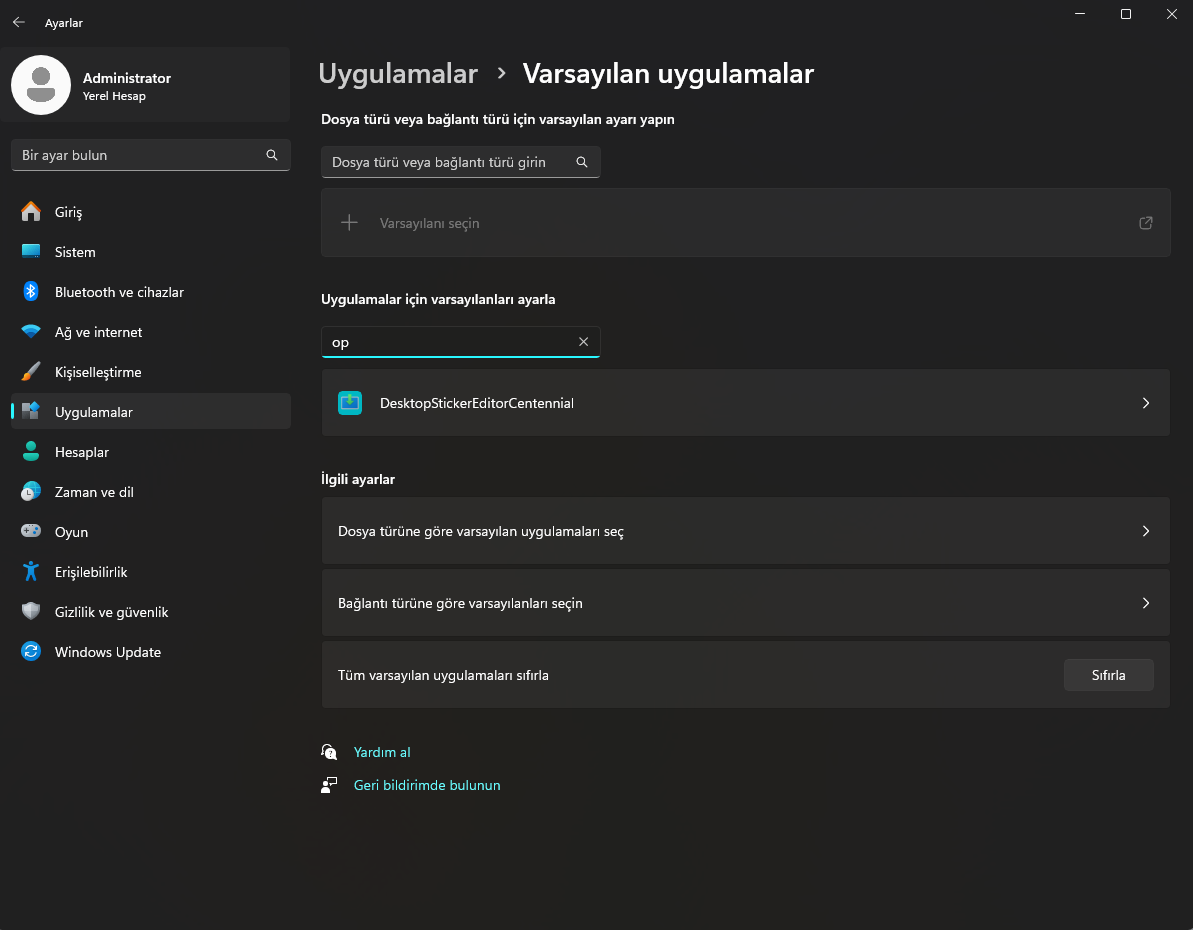
Task: Open Ağ ve internet settings
Action: click(x=98, y=332)
